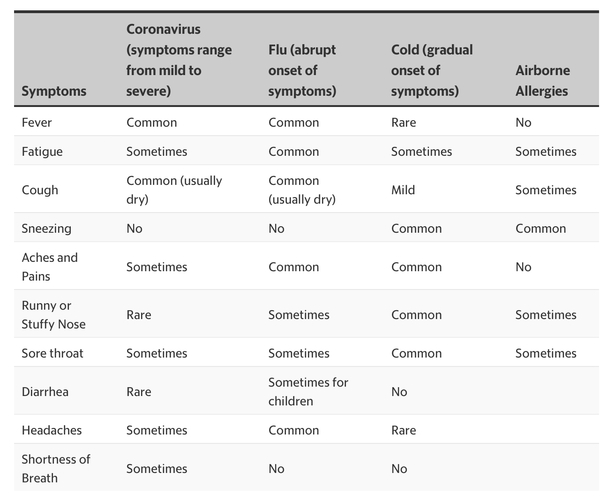The image size is (600, 503).
Task: Select the Aches and Pains row label
Action: (x=49, y=266)
